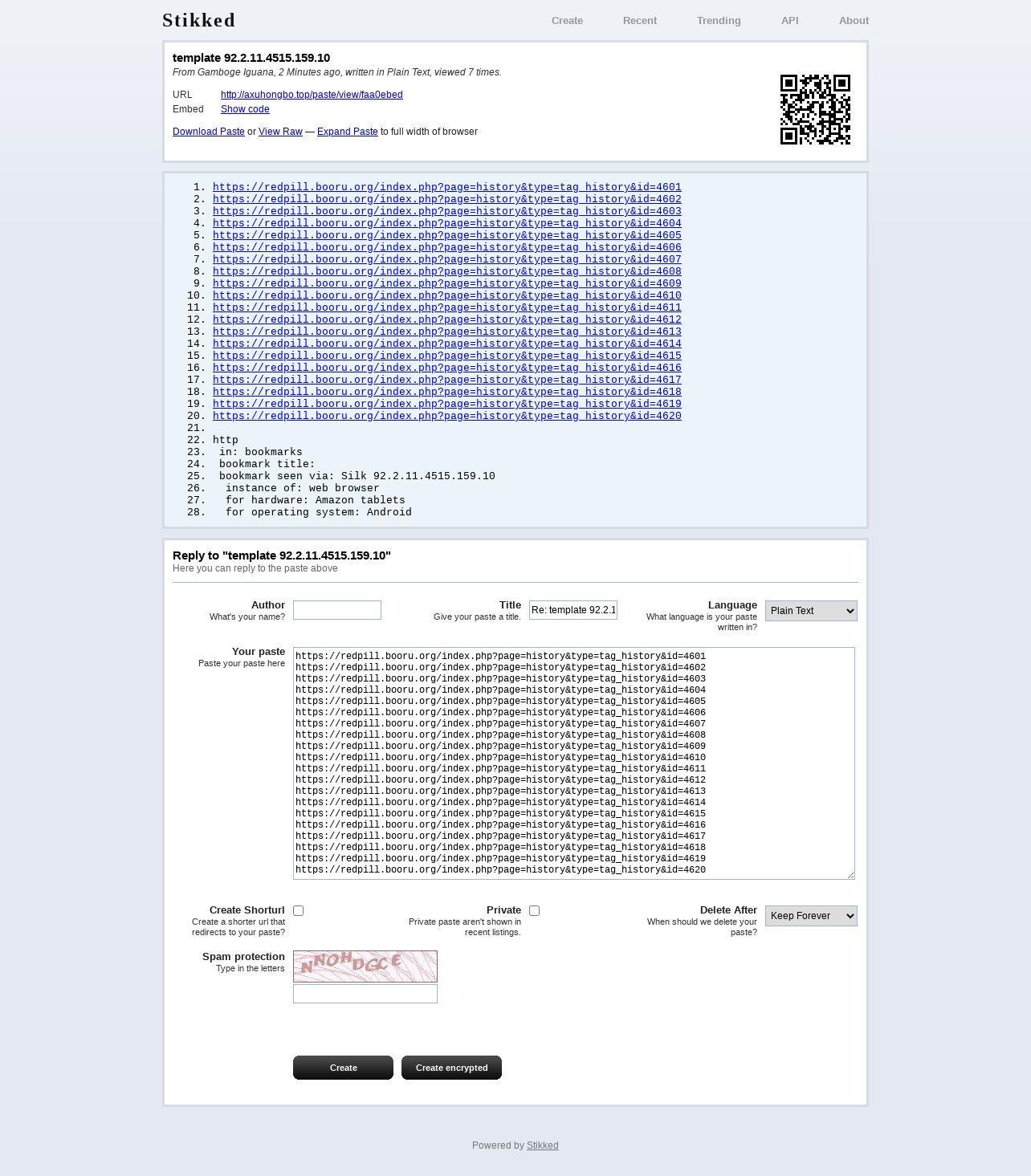This screenshot has height=1176, width=1031.
Task: Click the paste line 'instance of: web browser'
Action: click(303, 488)
